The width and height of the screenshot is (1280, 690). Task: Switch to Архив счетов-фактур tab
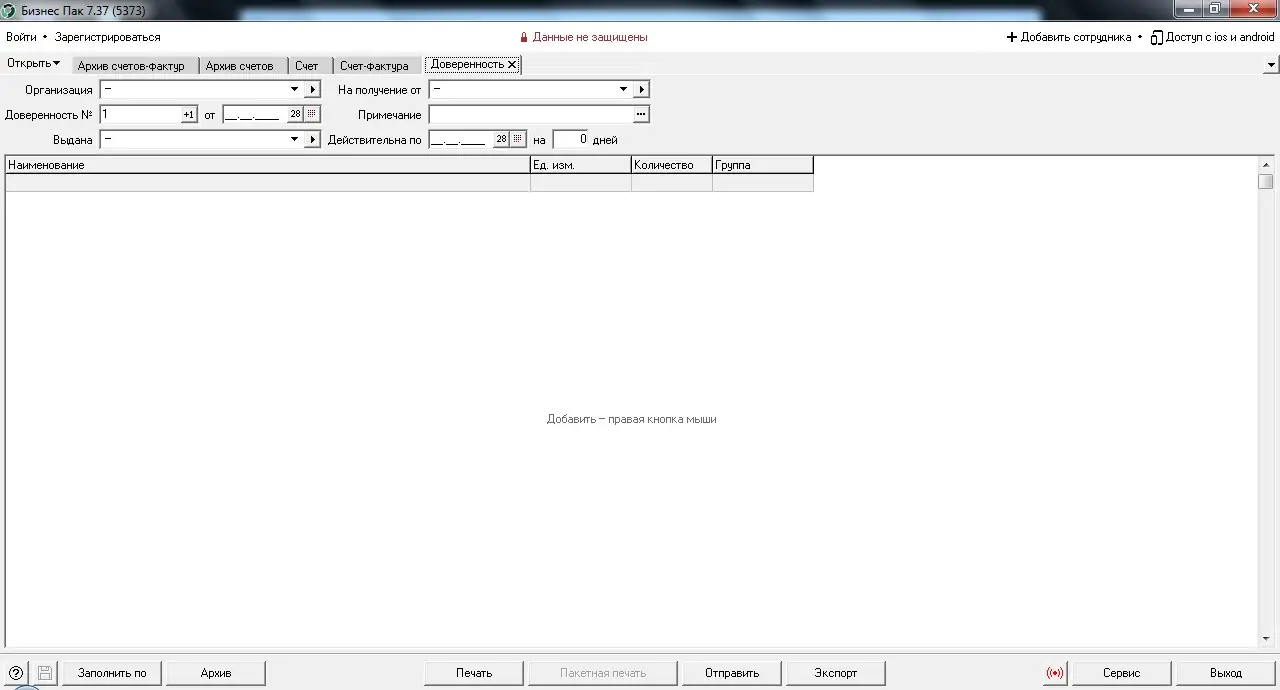(131, 66)
